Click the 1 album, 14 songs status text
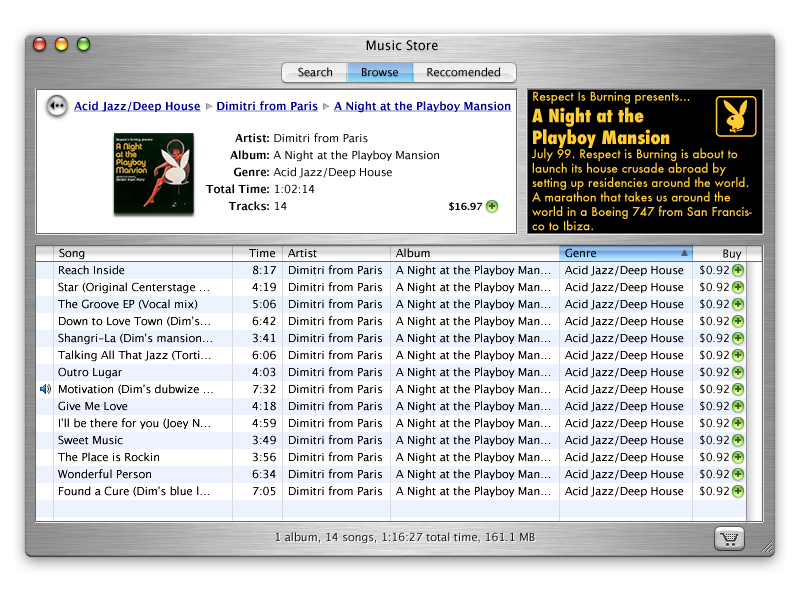 click(x=405, y=537)
